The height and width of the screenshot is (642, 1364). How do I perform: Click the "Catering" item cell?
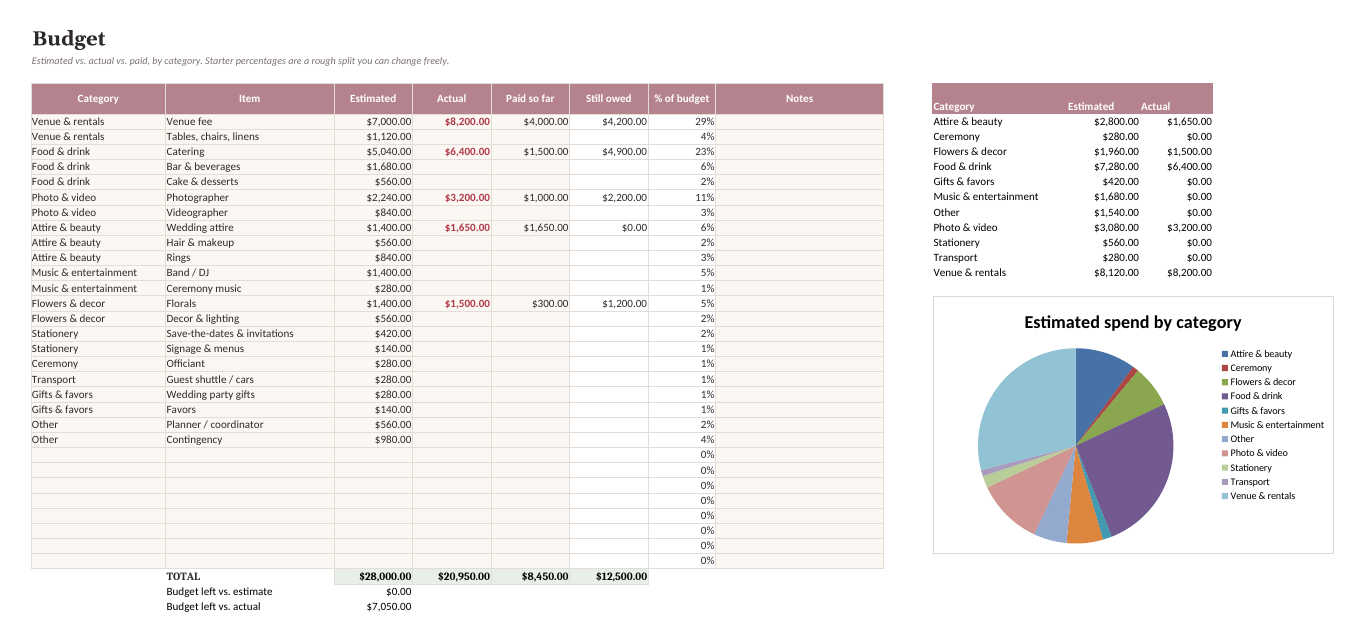click(x=250, y=152)
